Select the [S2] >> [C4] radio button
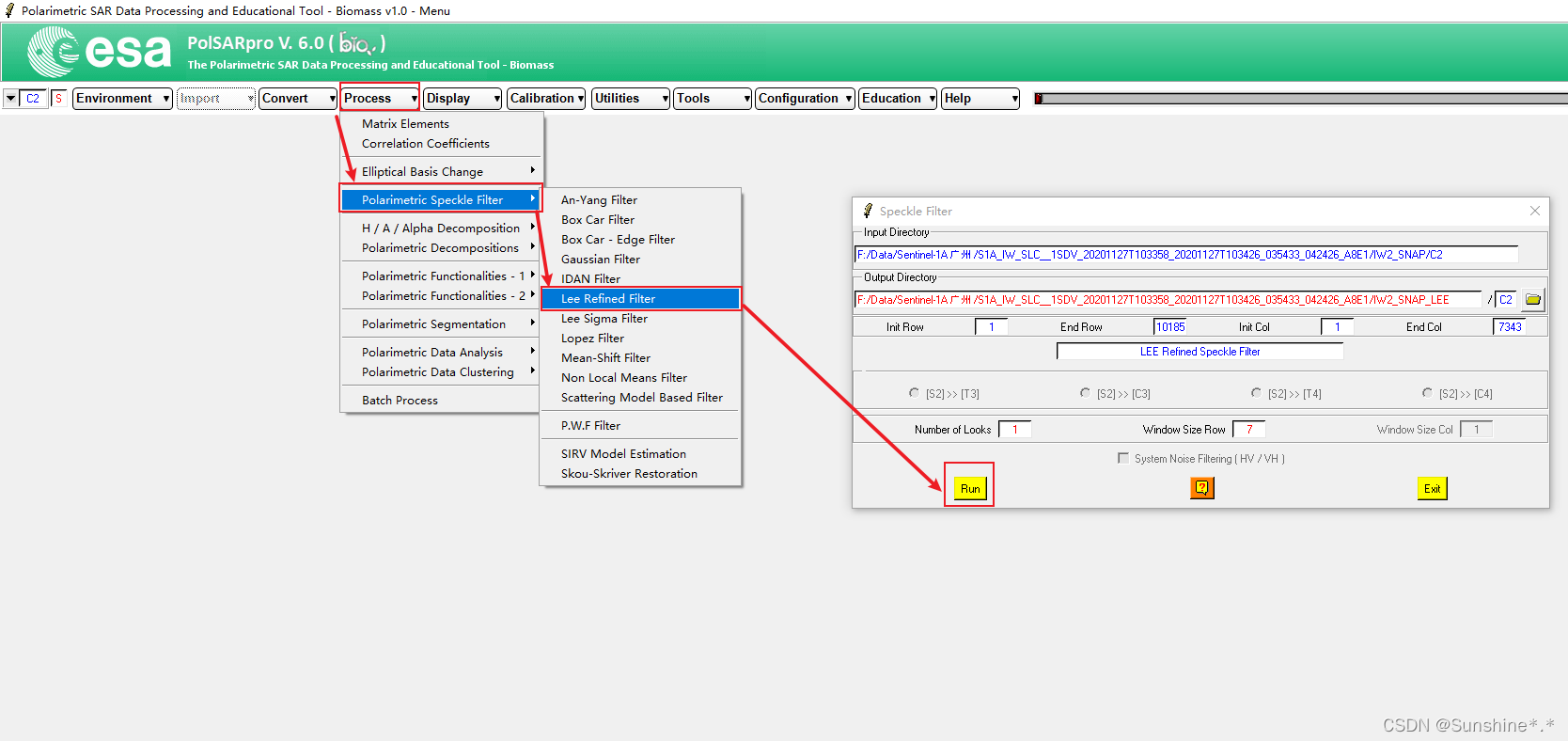 (1427, 393)
